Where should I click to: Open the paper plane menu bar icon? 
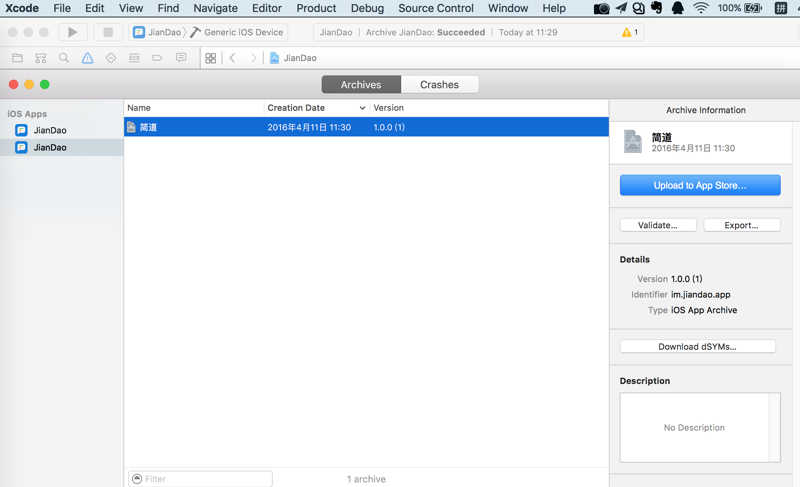point(621,8)
